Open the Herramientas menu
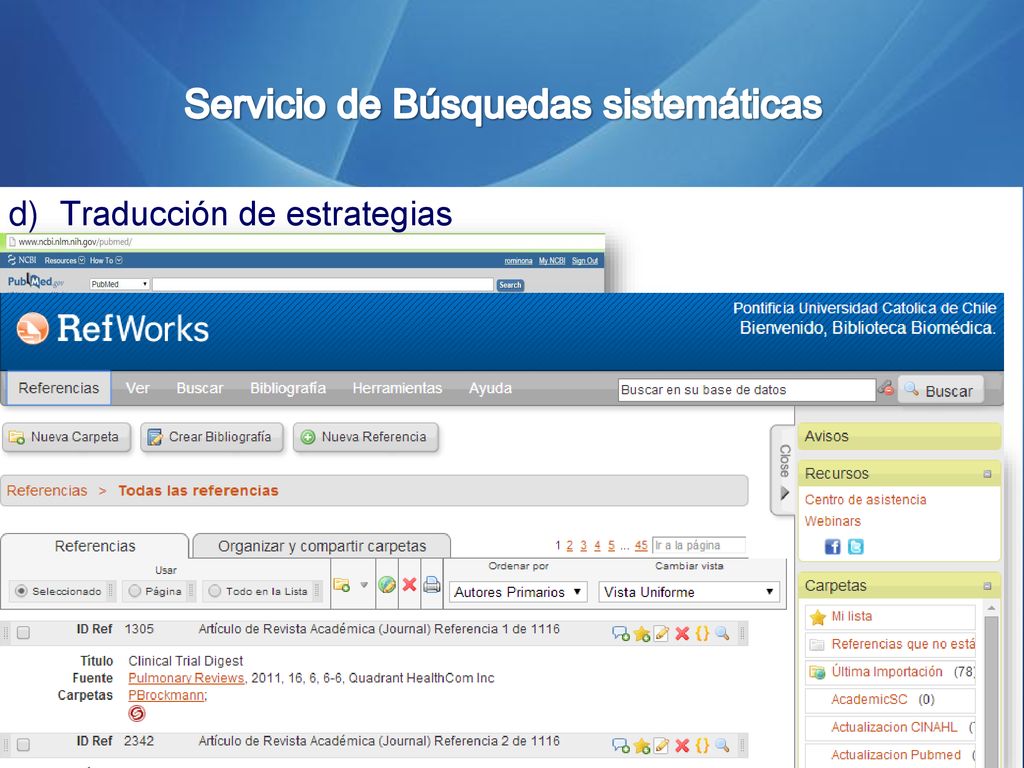 click(397, 388)
